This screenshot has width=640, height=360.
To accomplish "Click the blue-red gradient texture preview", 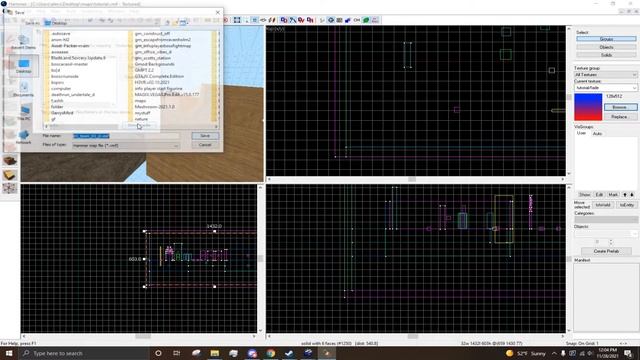I will (588, 107).
